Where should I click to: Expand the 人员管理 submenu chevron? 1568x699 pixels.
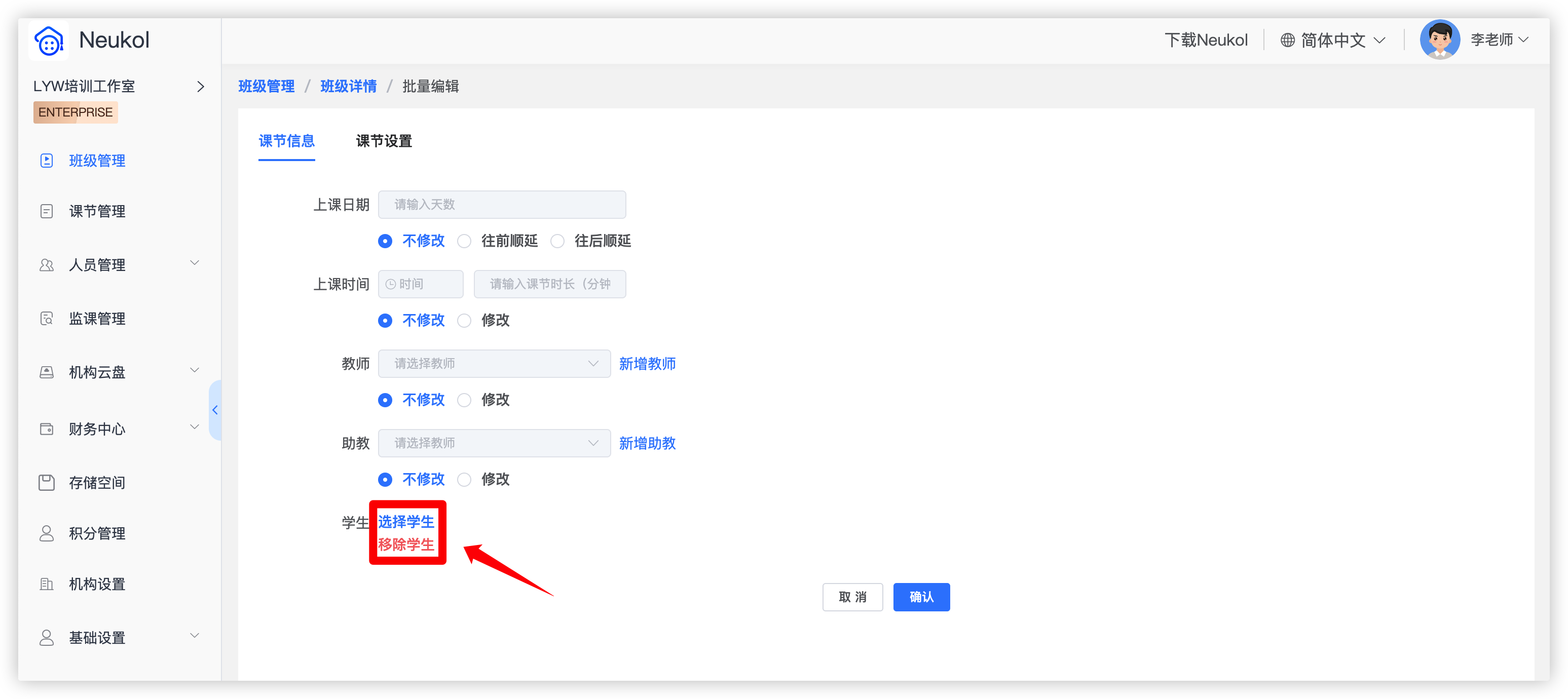(195, 263)
